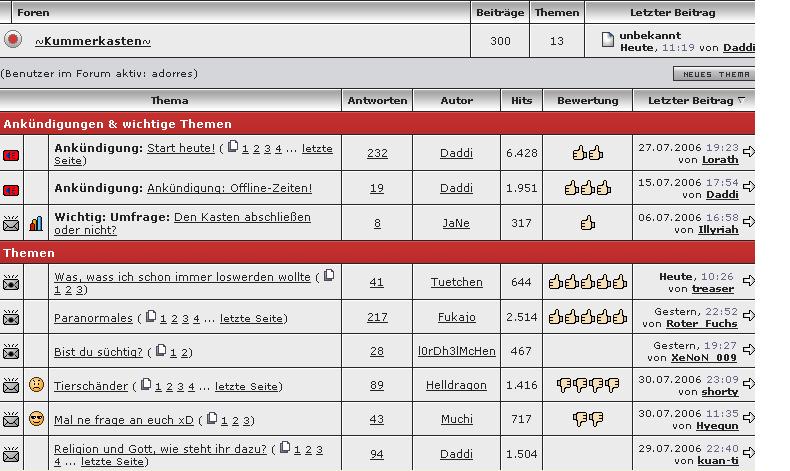The height and width of the screenshot is (471, 790).
Task: Sort threads by Letzter Beitrag column arrow
Action: tap(741, 100)
